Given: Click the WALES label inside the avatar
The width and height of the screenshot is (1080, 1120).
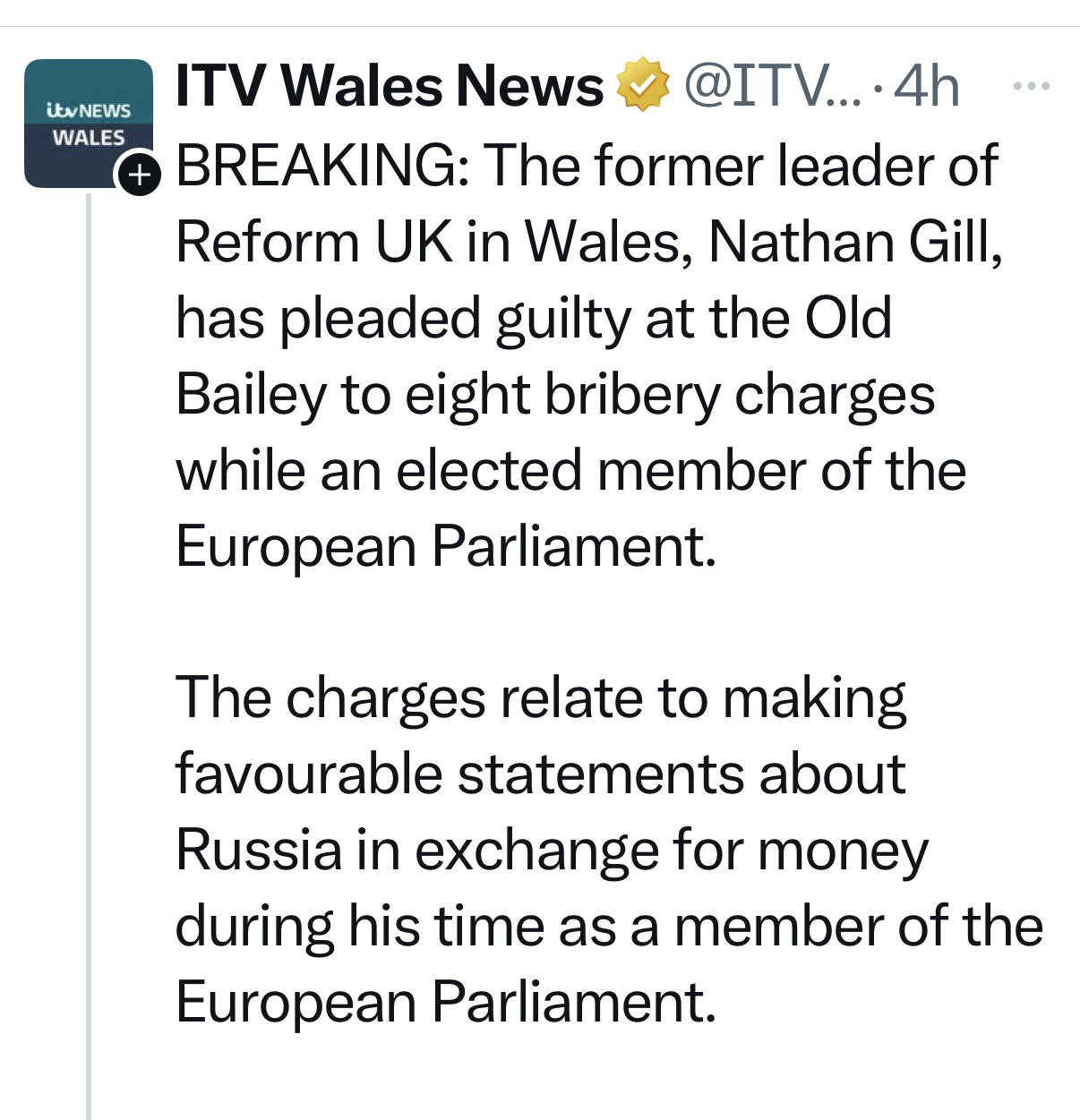Looking at the screenshot, I should coord(89,138).
